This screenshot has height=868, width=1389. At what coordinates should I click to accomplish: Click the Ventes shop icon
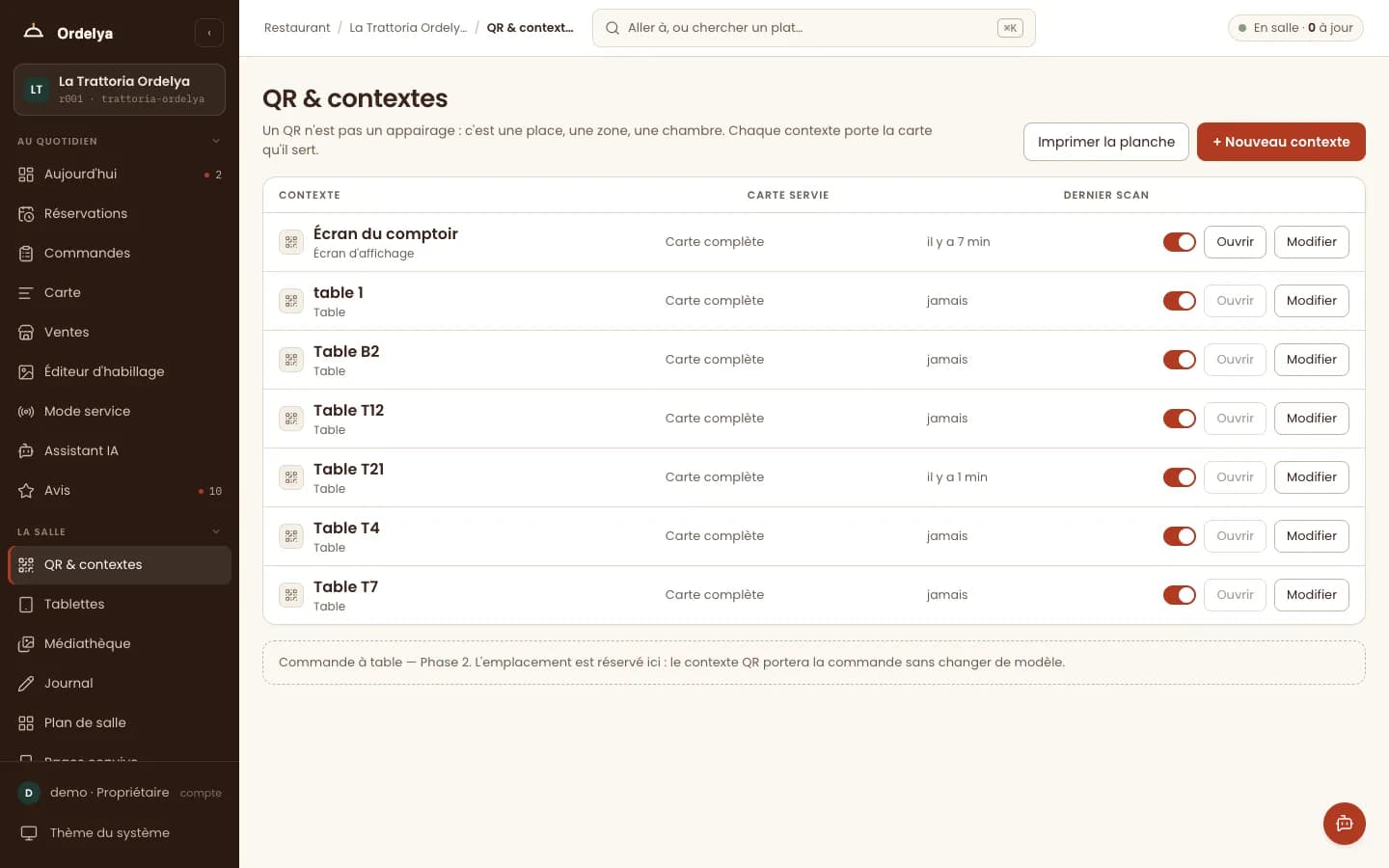pyautogui.click(x=26, y=333)
